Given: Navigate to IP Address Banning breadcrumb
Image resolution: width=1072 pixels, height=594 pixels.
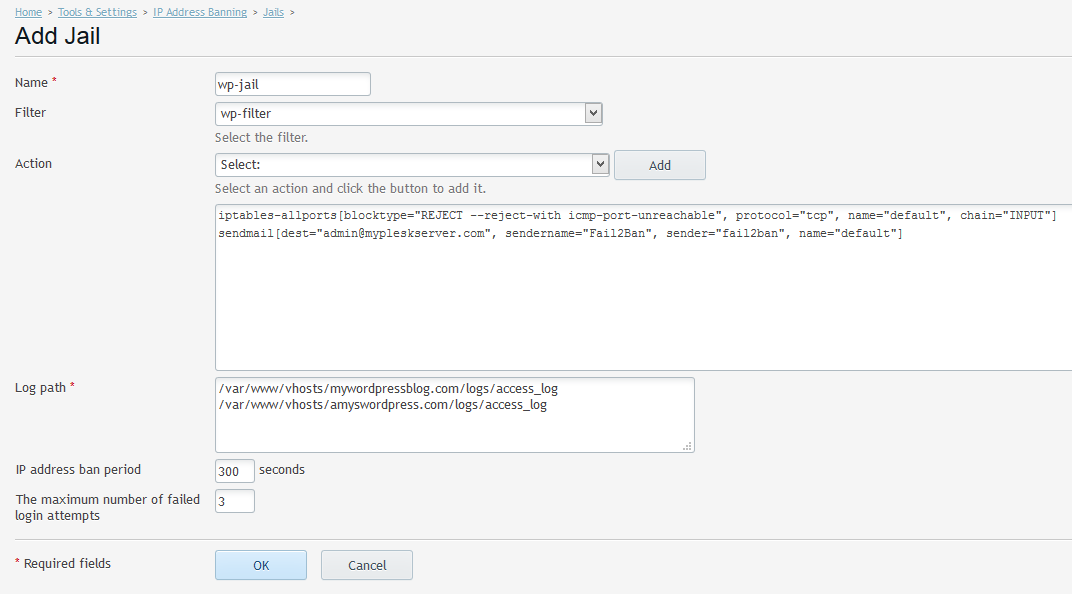Looking at the screenshot, I should coord(200,12).
